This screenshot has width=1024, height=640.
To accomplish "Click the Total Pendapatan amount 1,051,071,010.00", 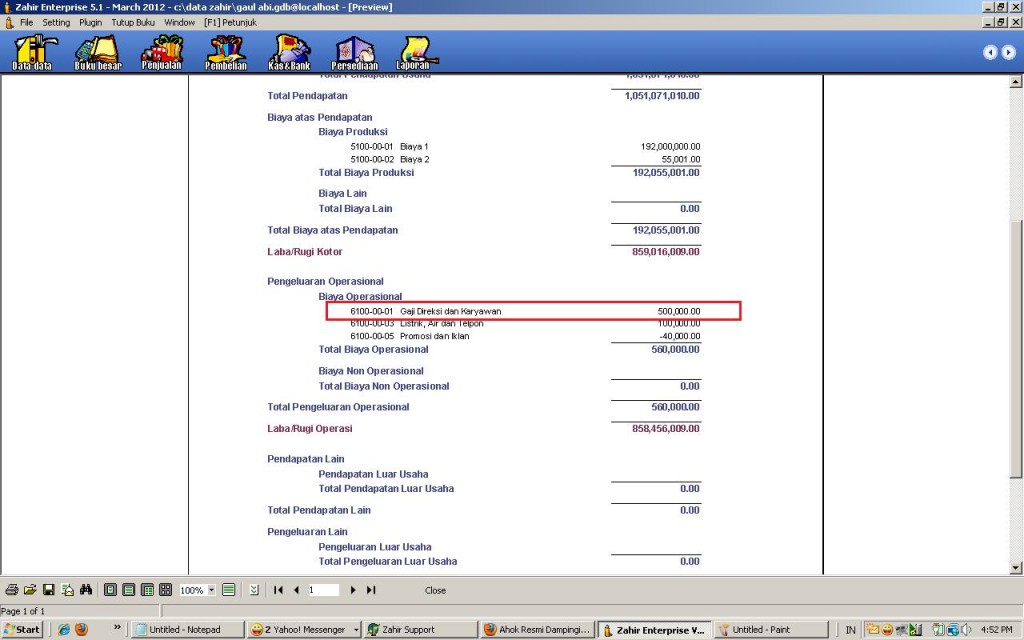I will [x=662, y=95].
